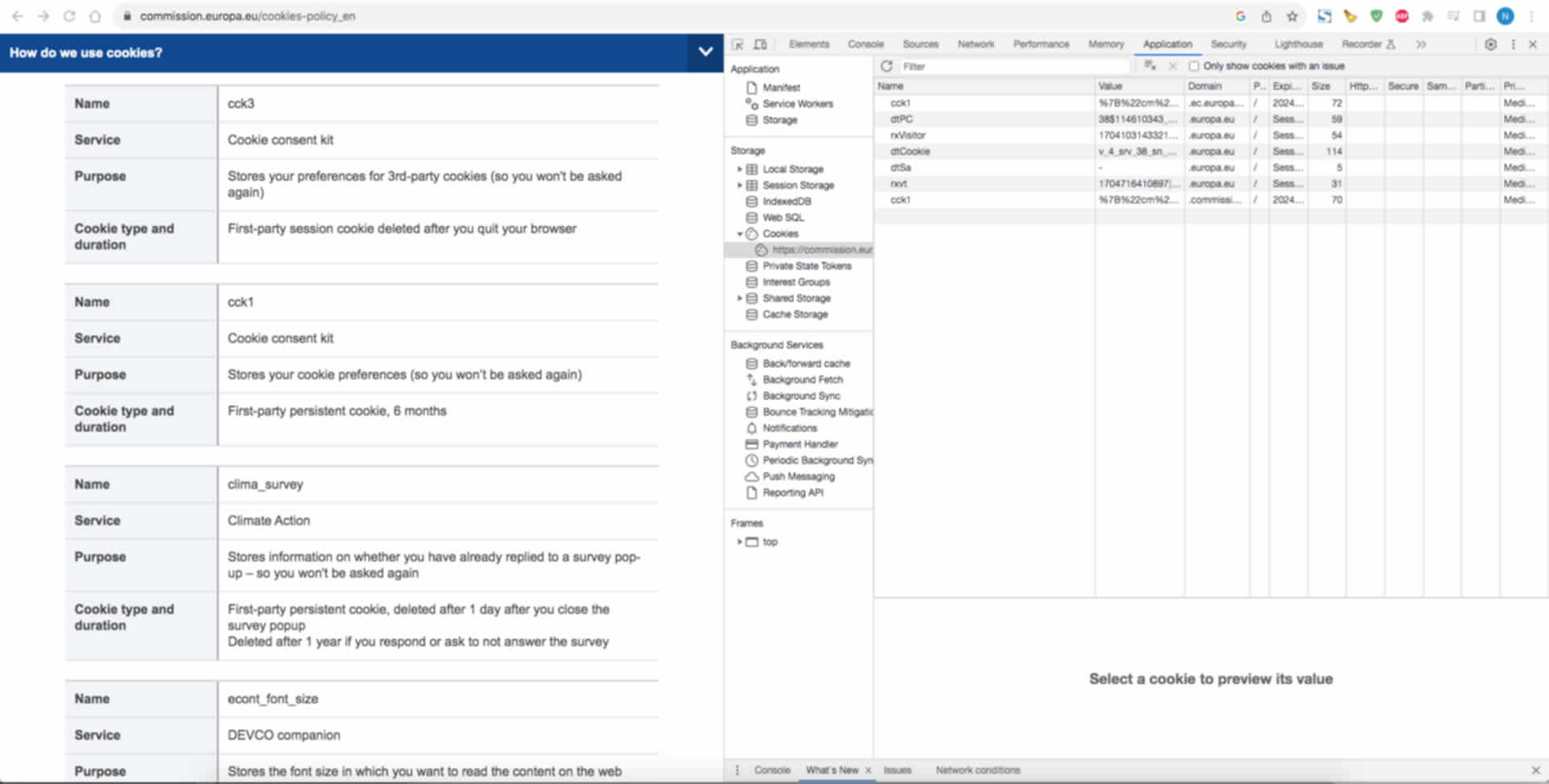Open the Recorder tab
This screenshot has height=784, width=1549.
coord(1369,44)
